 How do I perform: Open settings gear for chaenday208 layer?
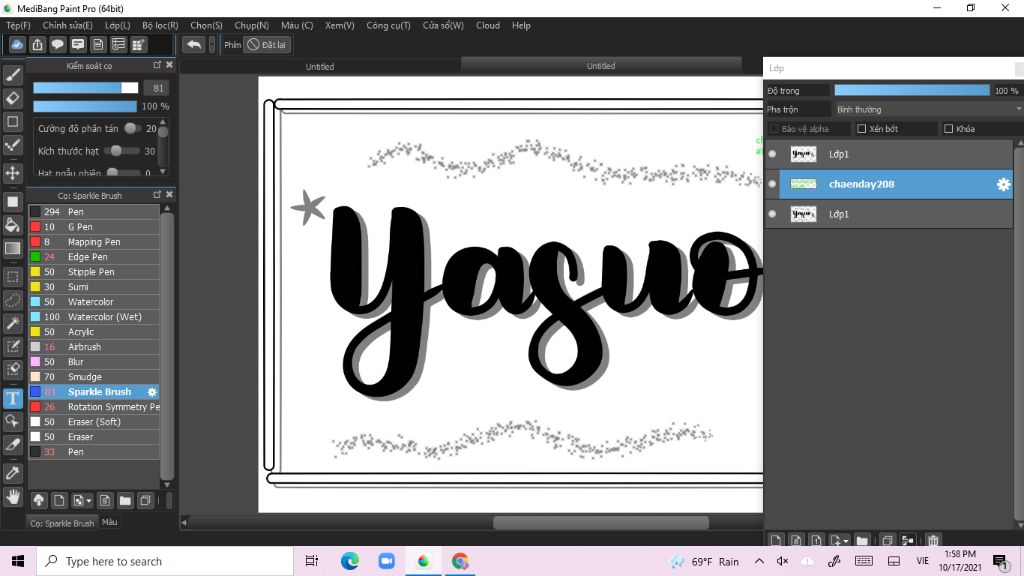click(x=1003, y=185)
